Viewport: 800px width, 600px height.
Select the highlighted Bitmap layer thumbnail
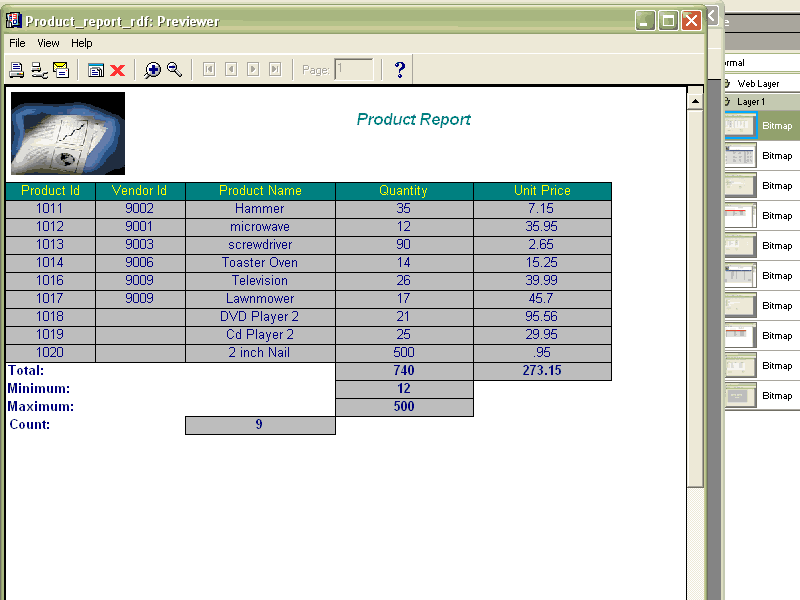[x=740, y=126]
